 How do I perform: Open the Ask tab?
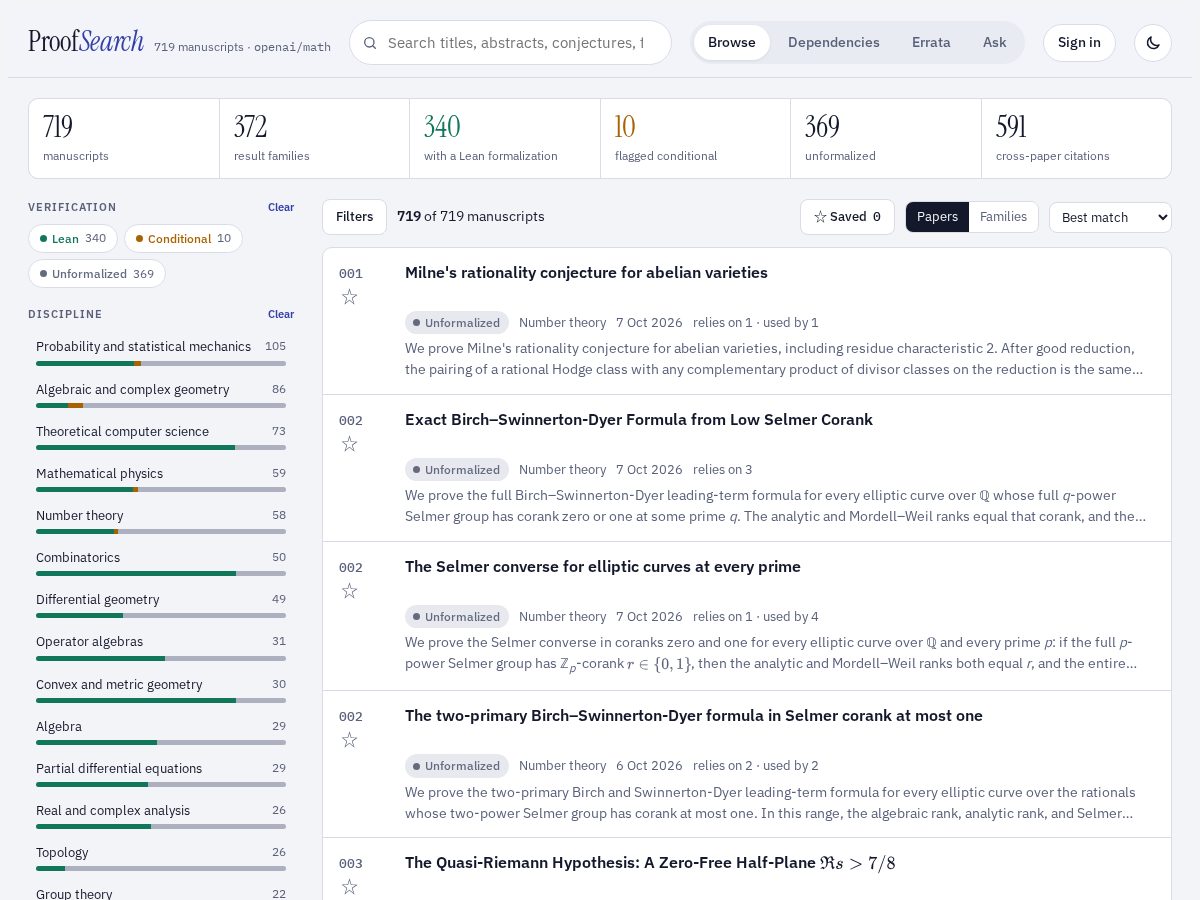pos(994,43)
